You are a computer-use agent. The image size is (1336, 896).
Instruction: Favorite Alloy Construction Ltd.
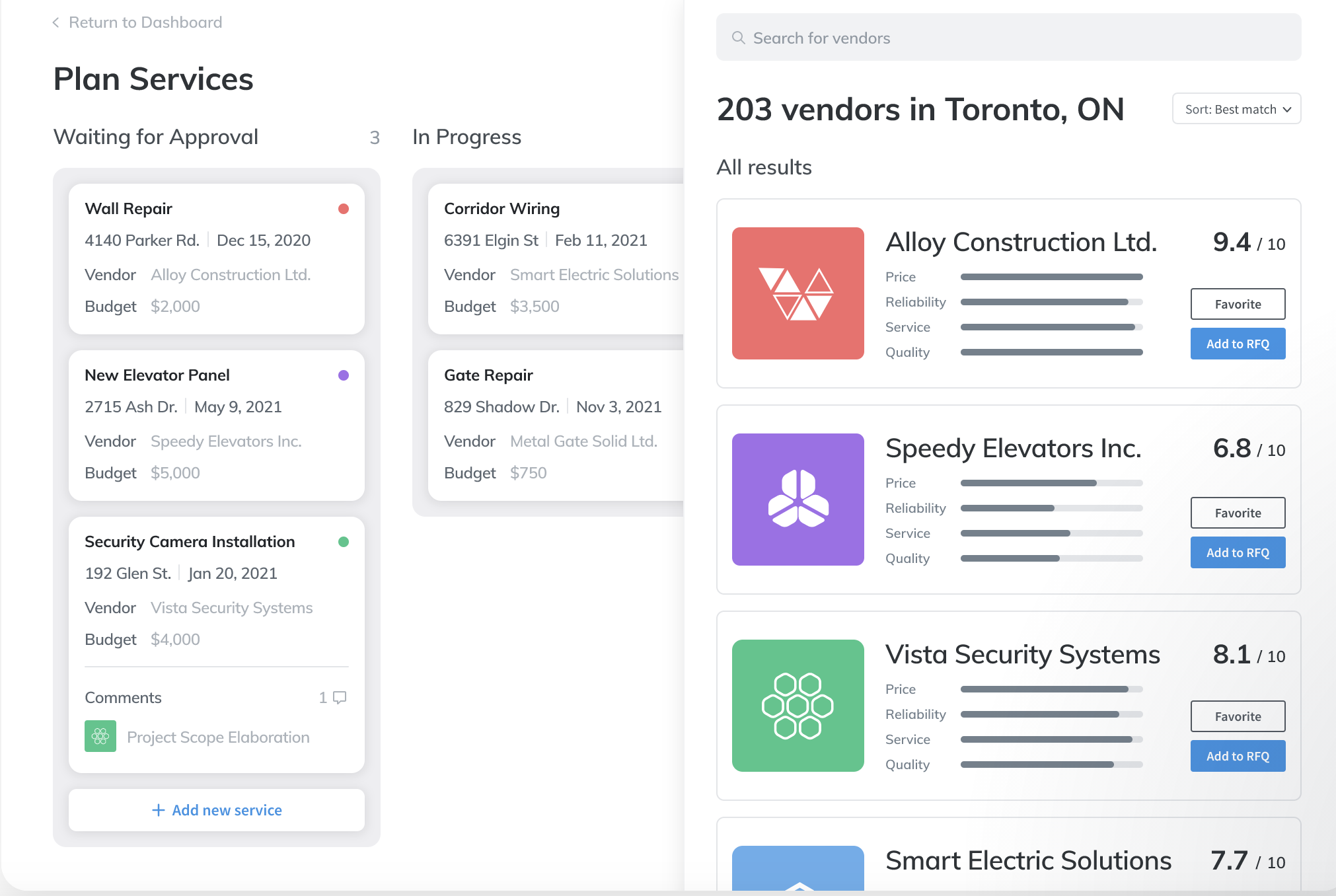pos(1238,304)
